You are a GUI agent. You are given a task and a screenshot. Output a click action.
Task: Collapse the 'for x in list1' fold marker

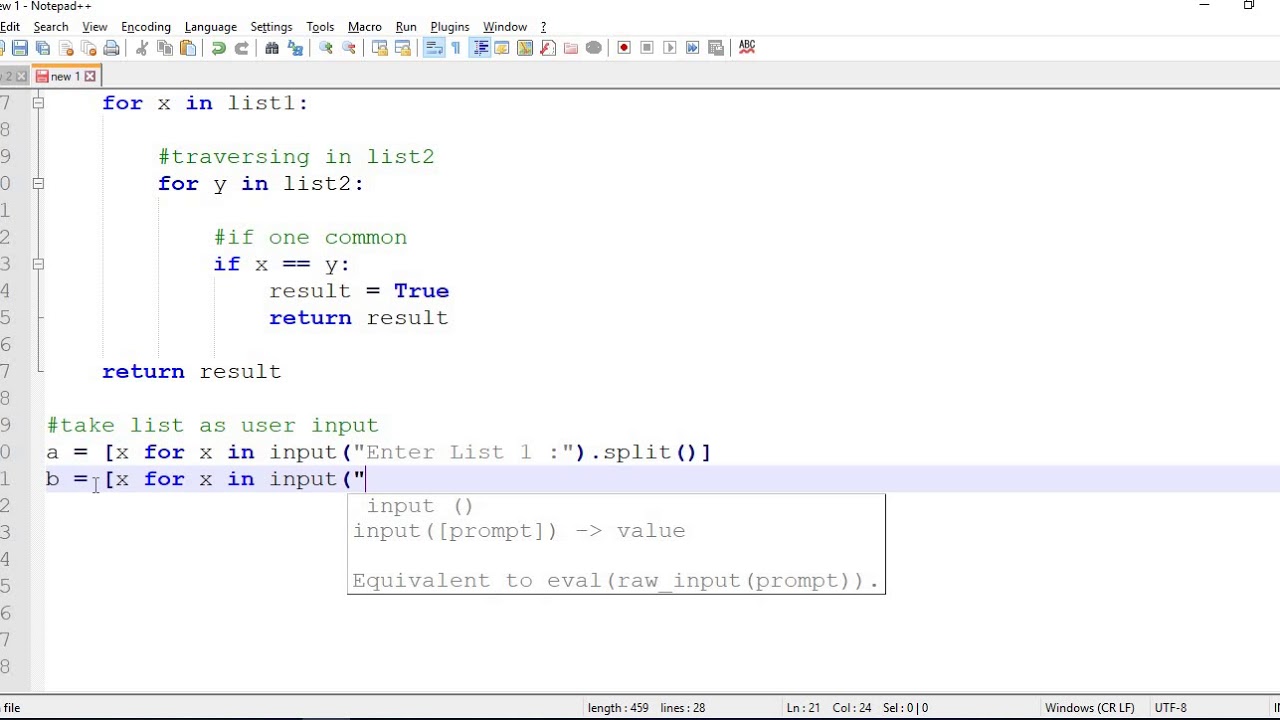38,102
